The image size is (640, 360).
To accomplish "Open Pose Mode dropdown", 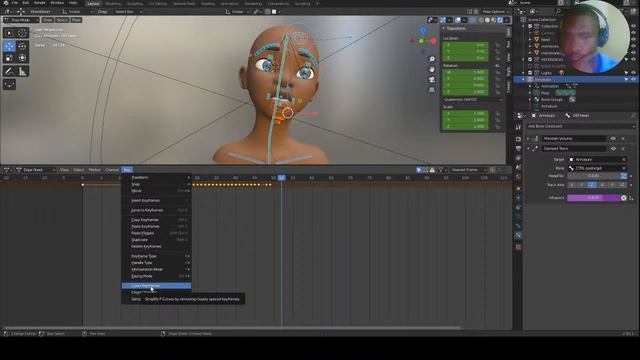I will click(21, 20).
